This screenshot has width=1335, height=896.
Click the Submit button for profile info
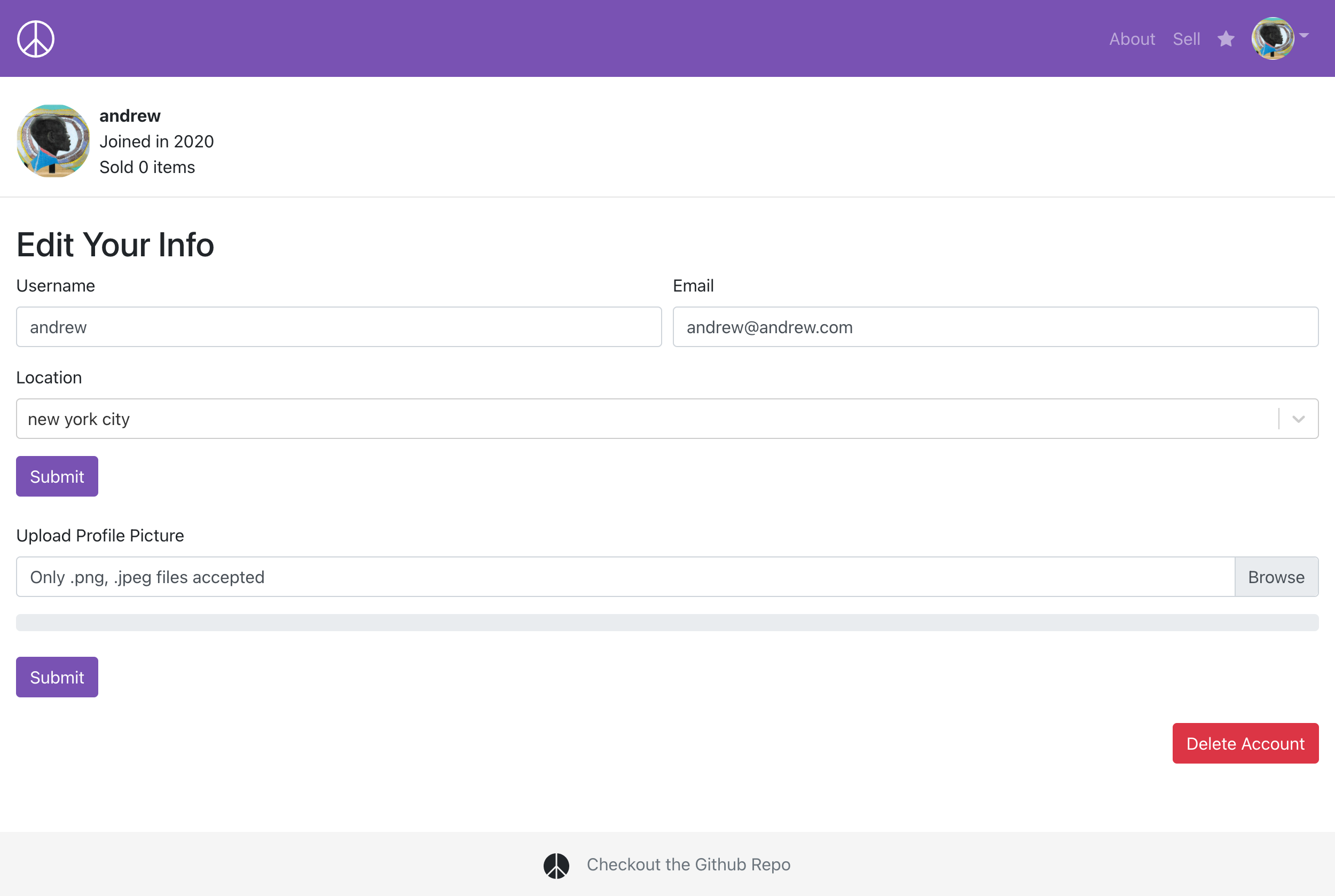click(x=57, y=476)
